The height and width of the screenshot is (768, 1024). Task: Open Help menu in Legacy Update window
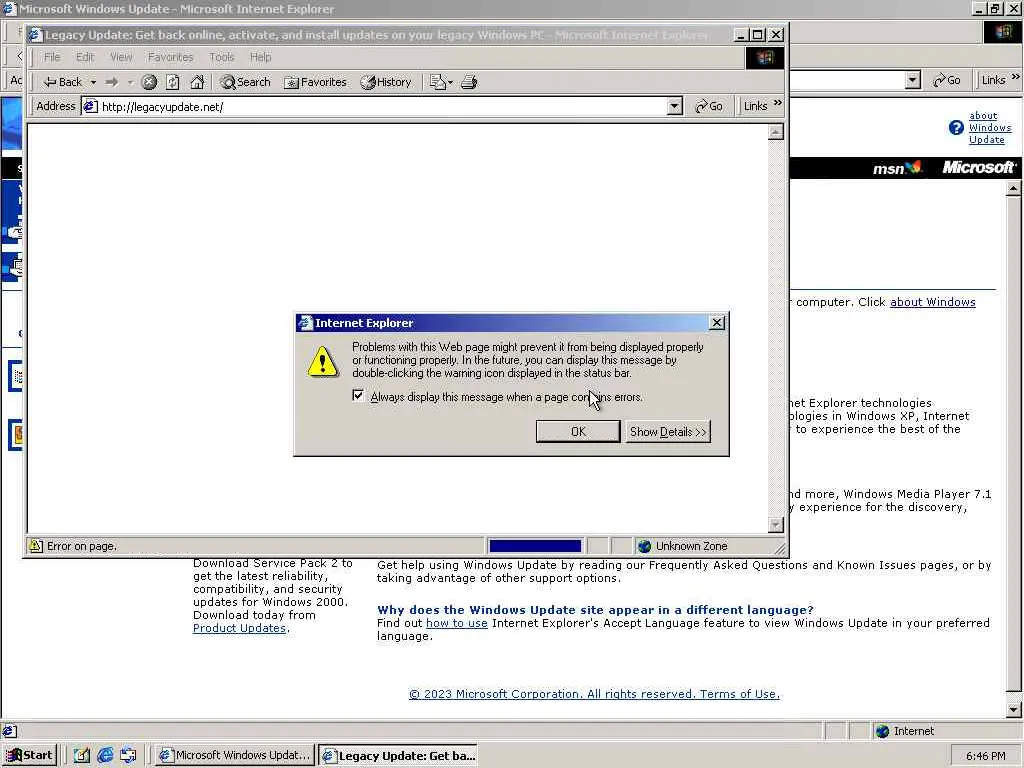[260, 57]
